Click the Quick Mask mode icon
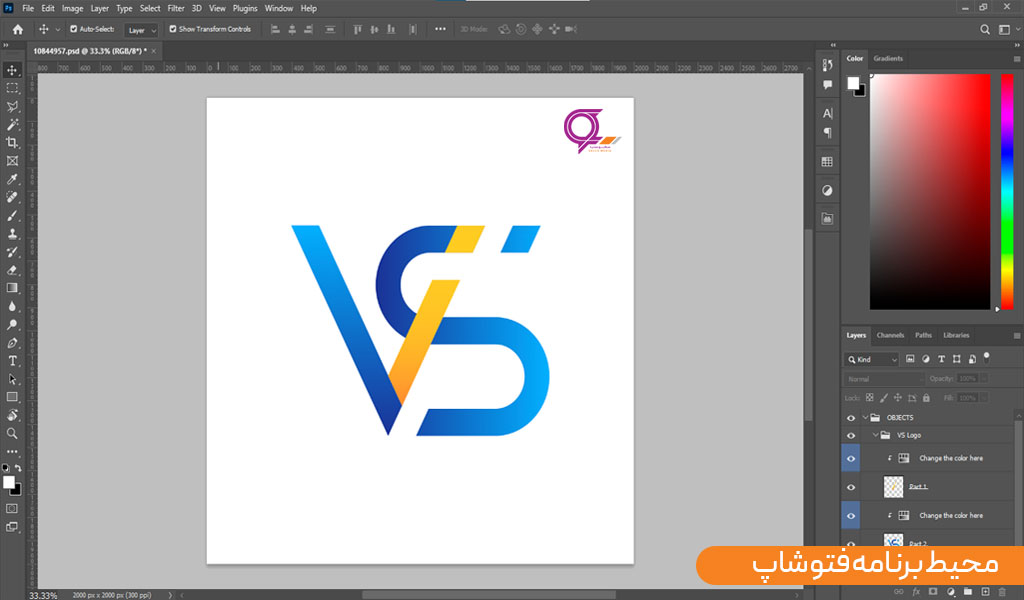The image size is (1024, 600). [12, 509]
